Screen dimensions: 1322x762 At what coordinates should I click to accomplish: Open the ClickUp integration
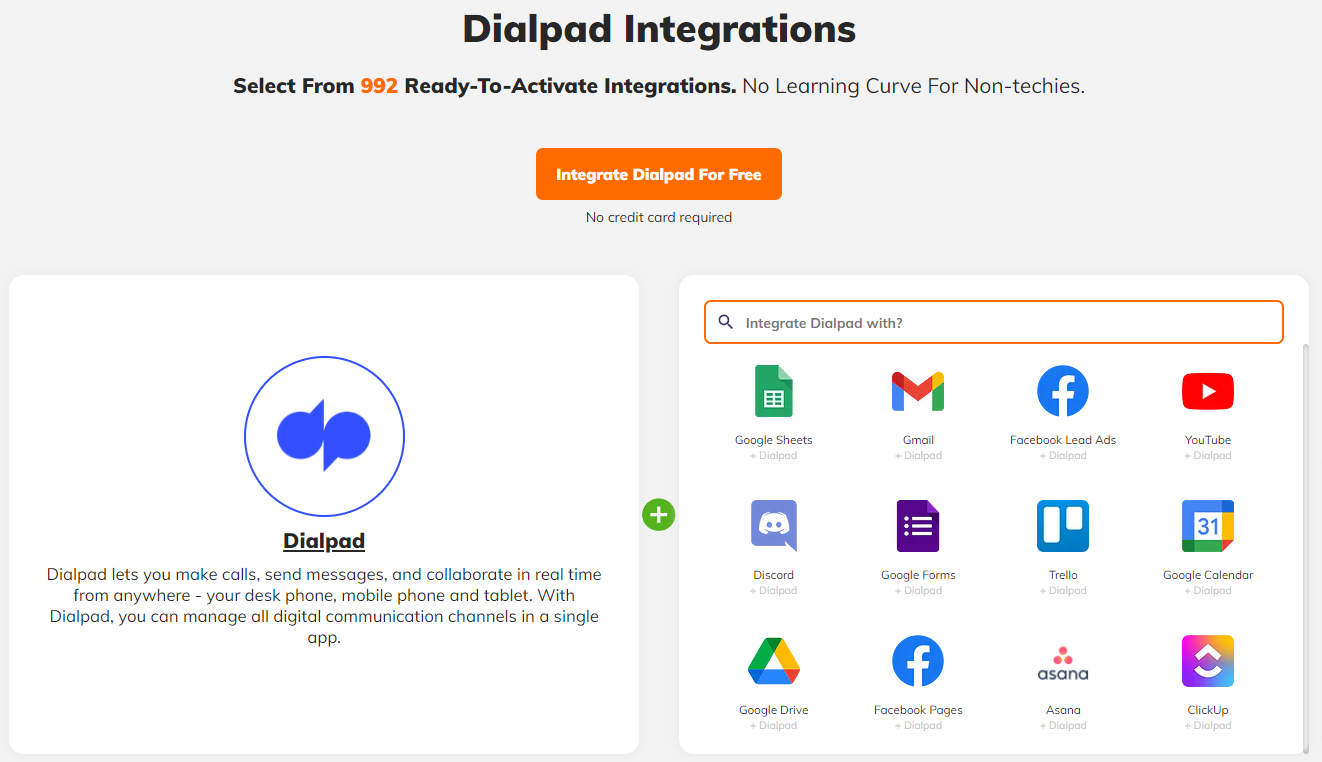[1207, 660]
